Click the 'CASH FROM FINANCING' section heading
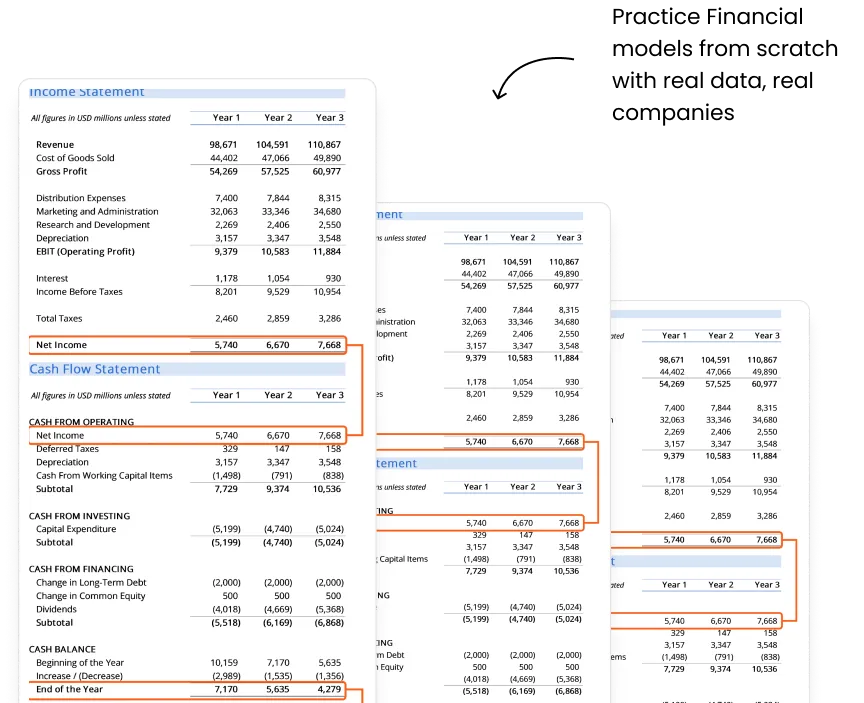This screenshot has height=703, width=864. [81, 569]
